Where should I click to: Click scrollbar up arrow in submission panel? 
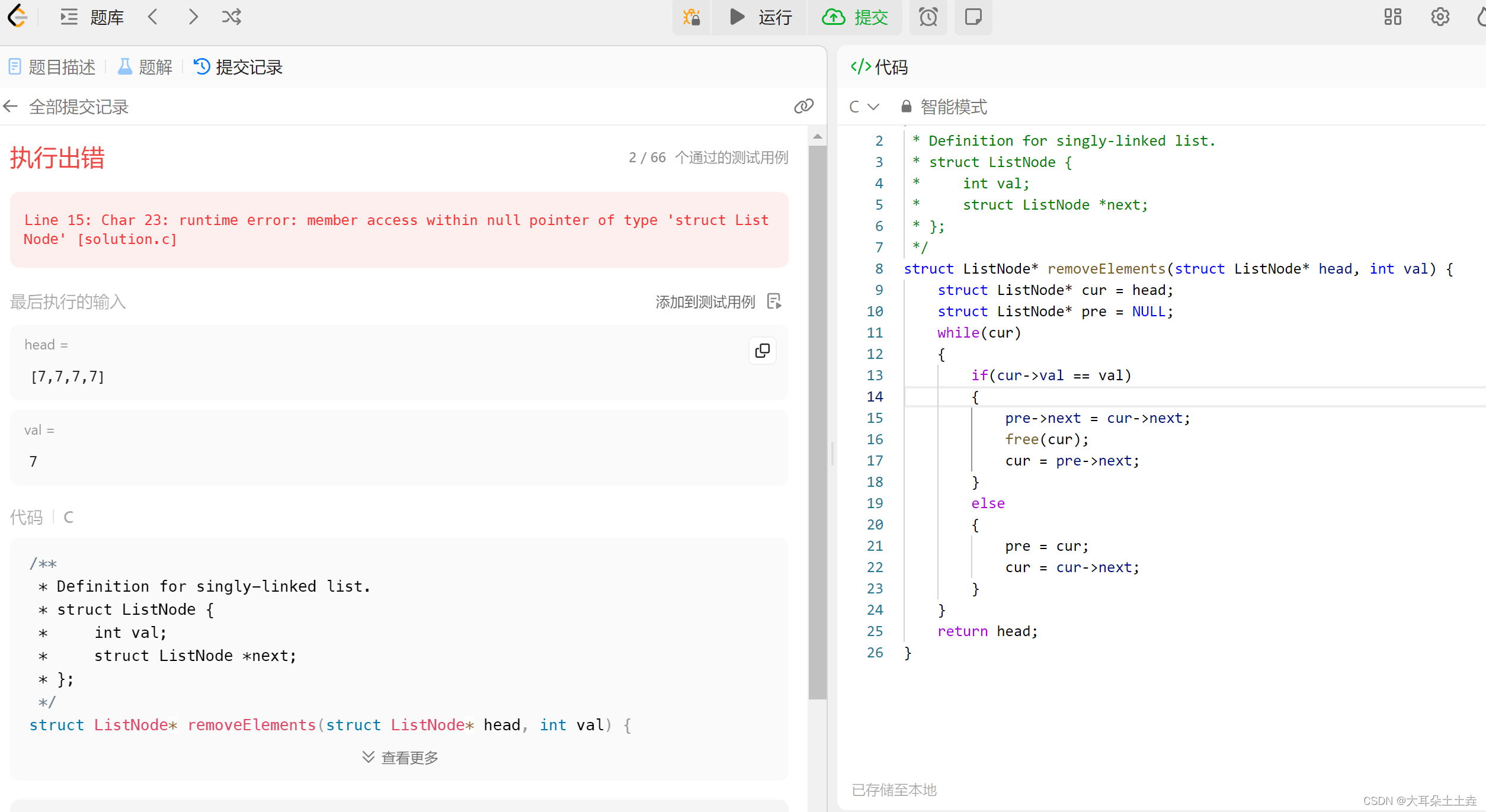818,136
